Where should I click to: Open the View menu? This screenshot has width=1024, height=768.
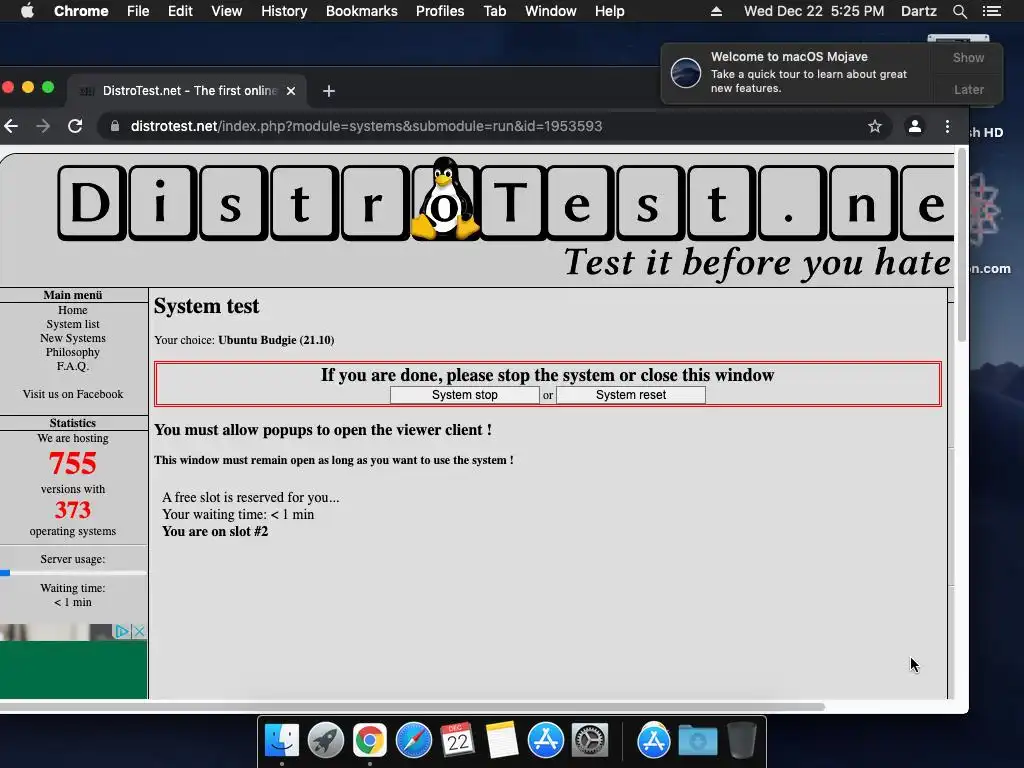pos(227,11)
